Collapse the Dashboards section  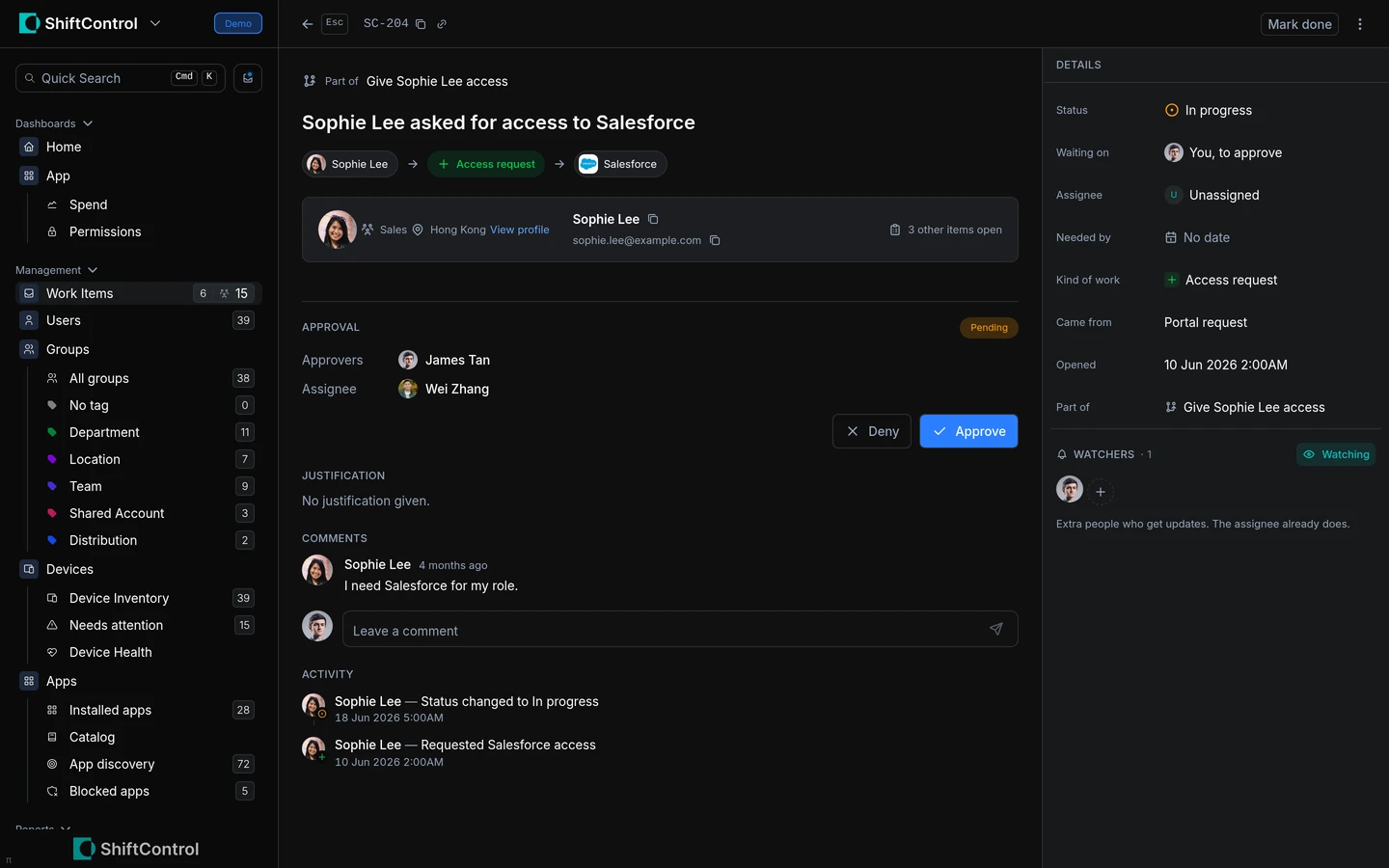tap(54, 123)
